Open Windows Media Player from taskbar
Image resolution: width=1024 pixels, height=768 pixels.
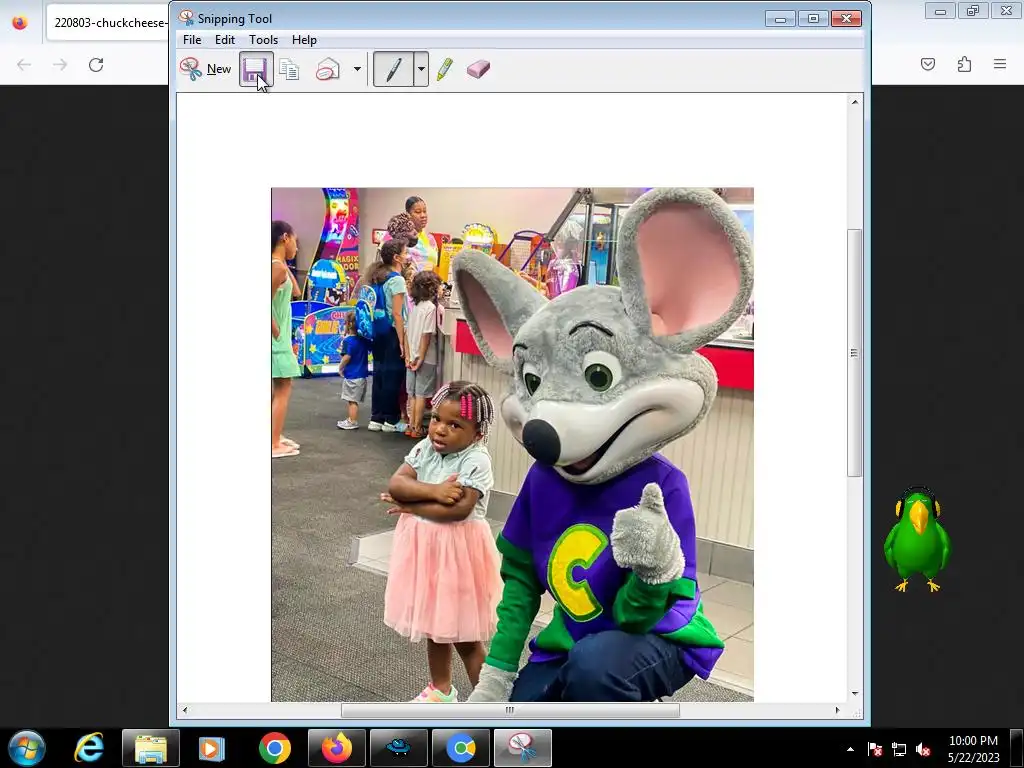point(212,748)
